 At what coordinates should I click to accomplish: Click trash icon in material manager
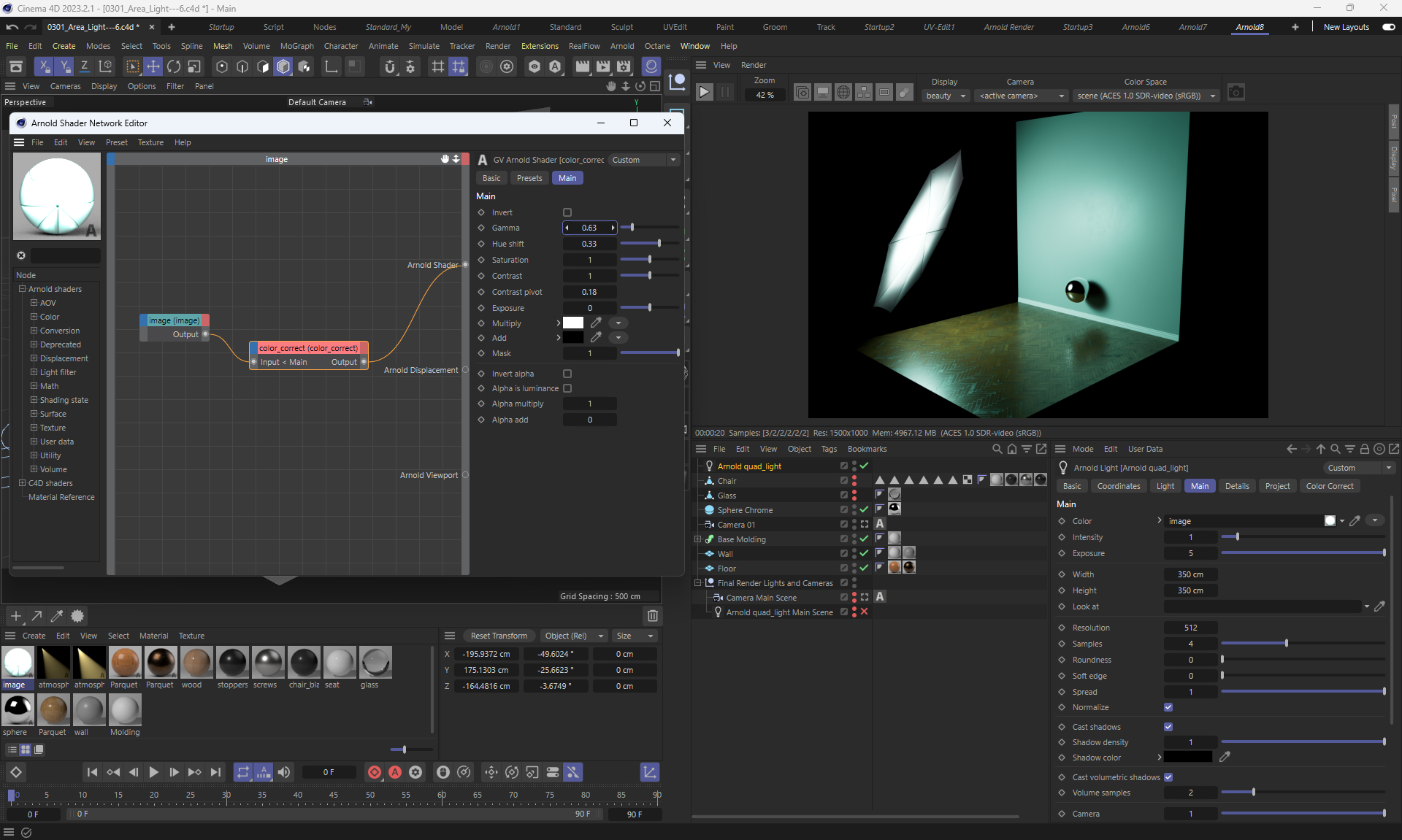(x=653, y=616)
